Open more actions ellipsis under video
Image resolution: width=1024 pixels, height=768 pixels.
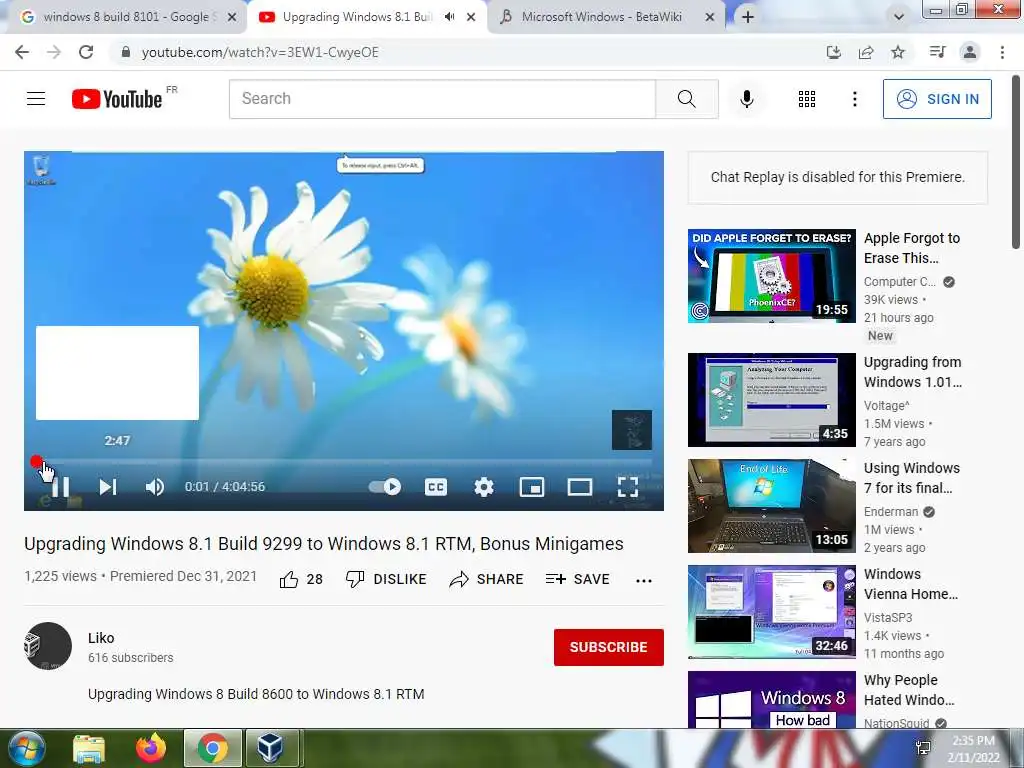coord(644,581)
